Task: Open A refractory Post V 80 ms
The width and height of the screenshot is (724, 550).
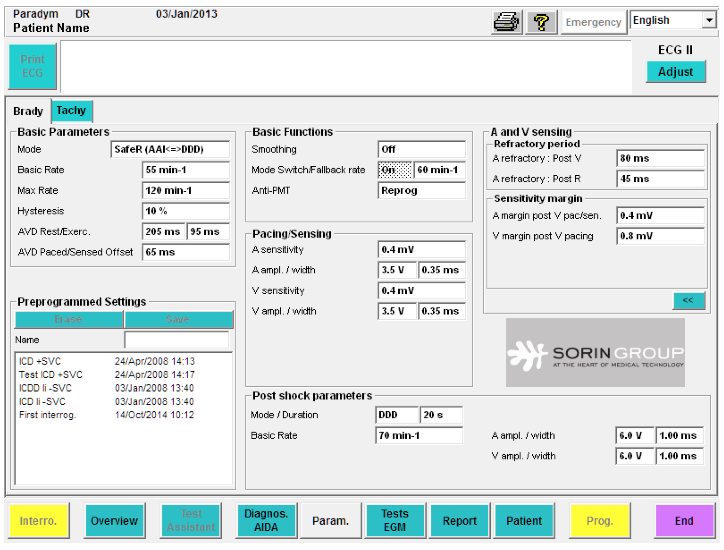Action: point(660,158)
